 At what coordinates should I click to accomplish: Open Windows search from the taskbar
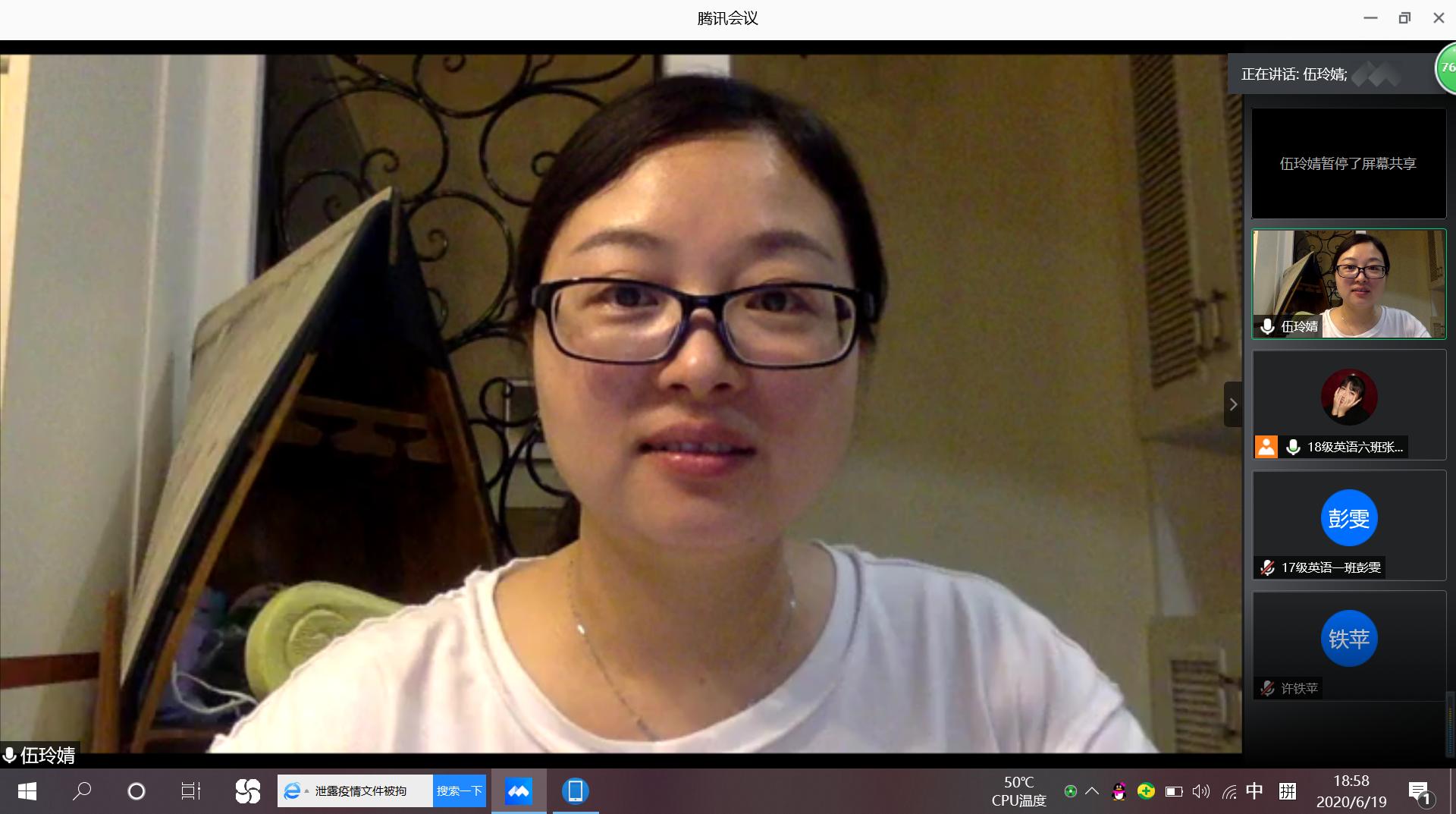[82, 791]
